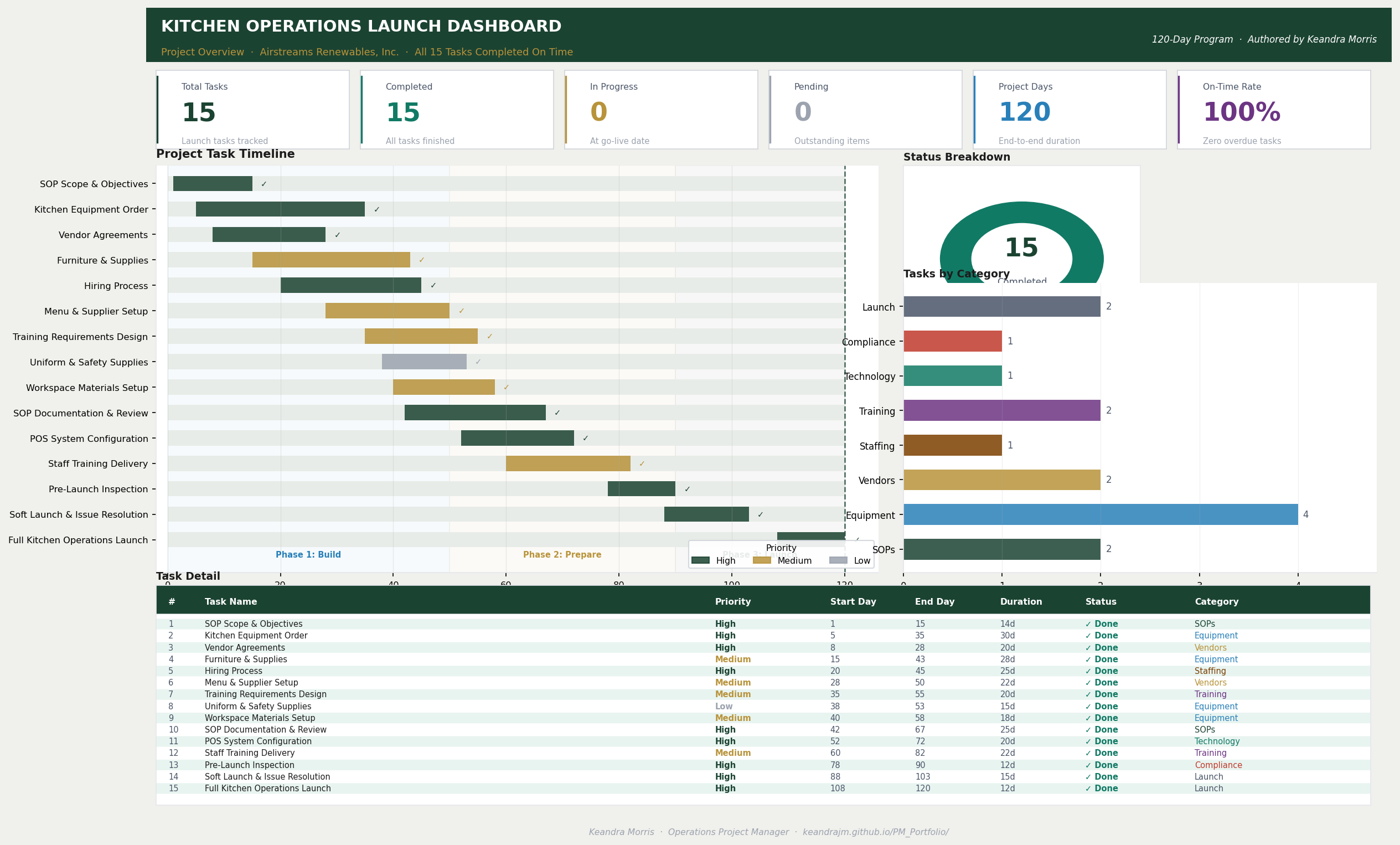The height and width of the screenshot is (845, 1400).
Task: Expand the Task Detail table section
Action: 188,576
